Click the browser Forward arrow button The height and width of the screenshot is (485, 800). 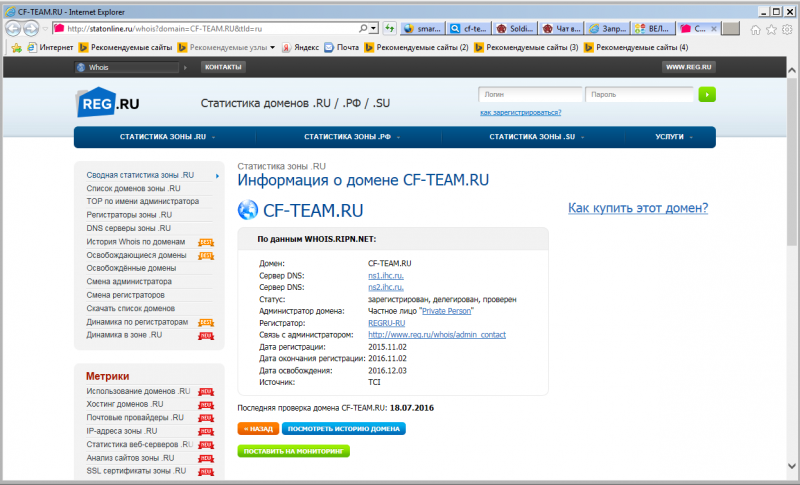click(x=31, y=29)
